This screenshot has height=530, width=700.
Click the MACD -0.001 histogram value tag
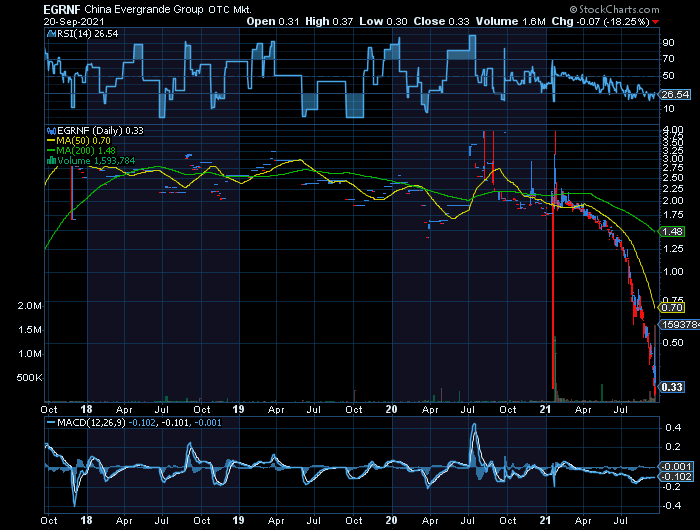coord(677,467)
